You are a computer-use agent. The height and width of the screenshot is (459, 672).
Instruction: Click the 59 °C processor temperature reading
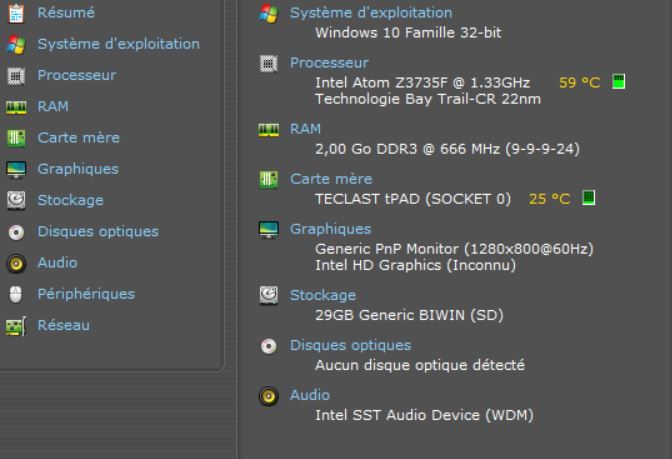click(x=579, y=82)
